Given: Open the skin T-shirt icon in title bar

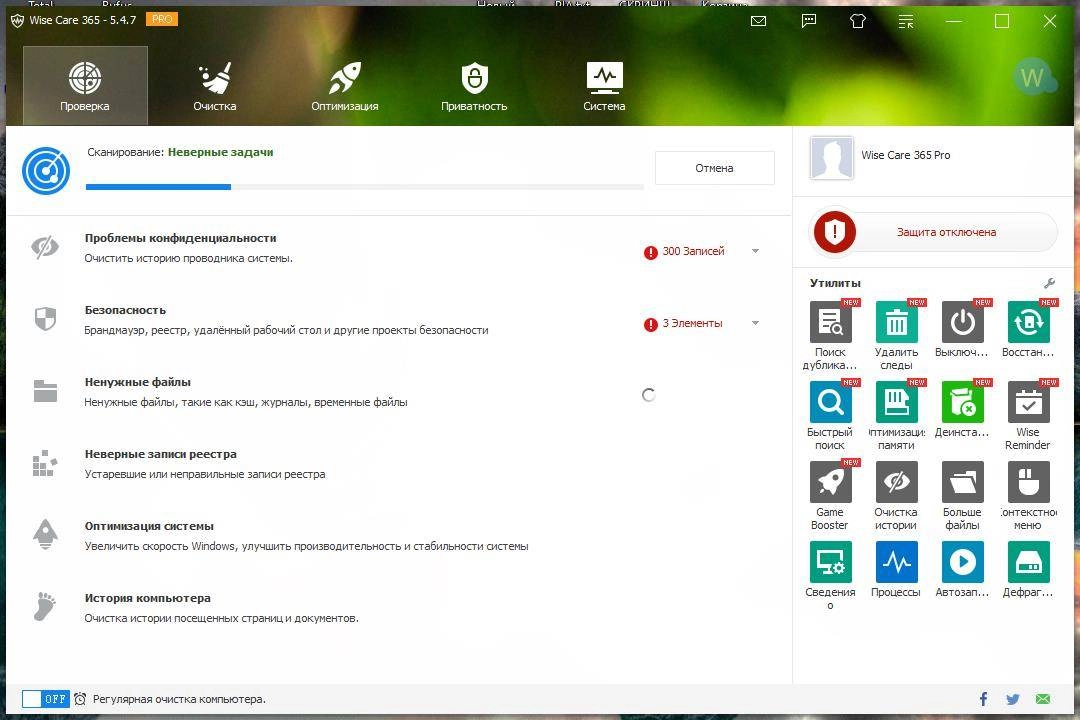Looking at the screenshot, I should 858,21.
